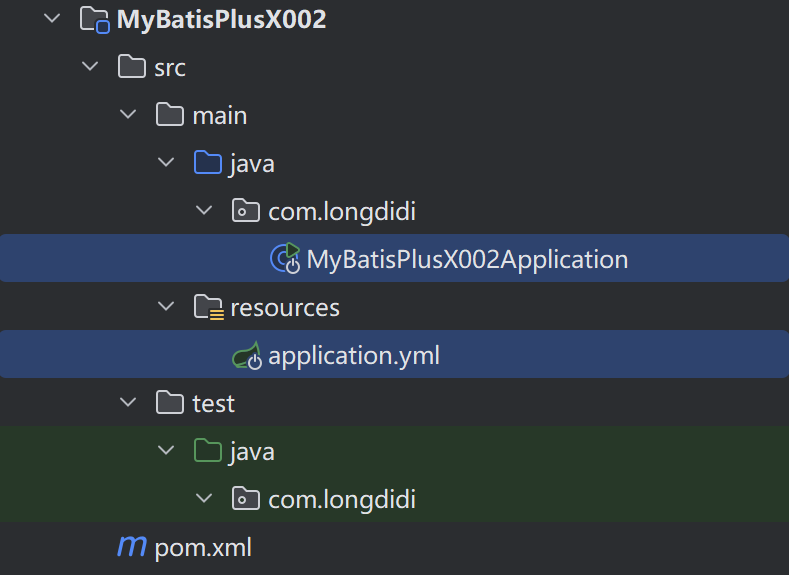Select the java label under main
The image size is (789, 575).
pos(252,164)
